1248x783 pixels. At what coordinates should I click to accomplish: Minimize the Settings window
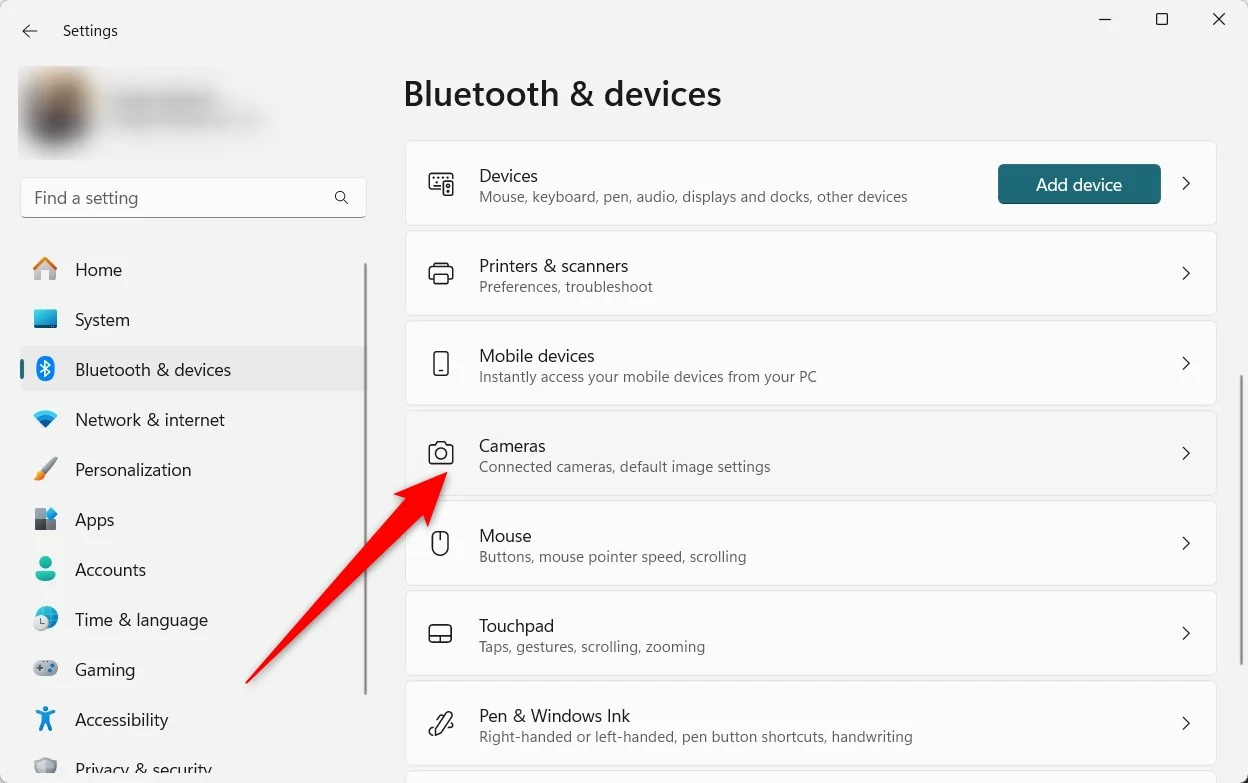click(1105, 19)
